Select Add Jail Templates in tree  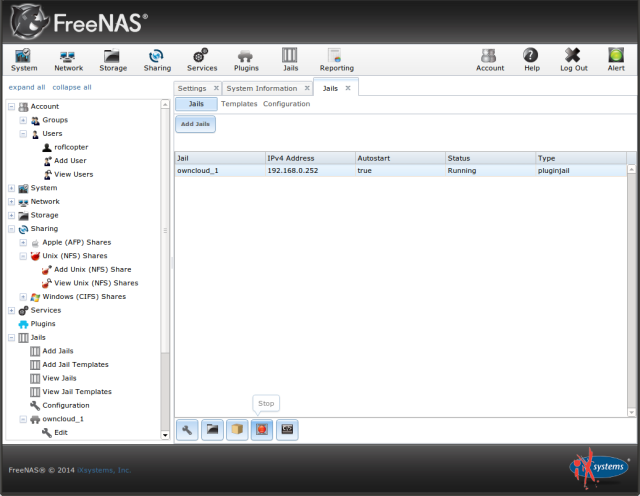[x=69, y=365]
